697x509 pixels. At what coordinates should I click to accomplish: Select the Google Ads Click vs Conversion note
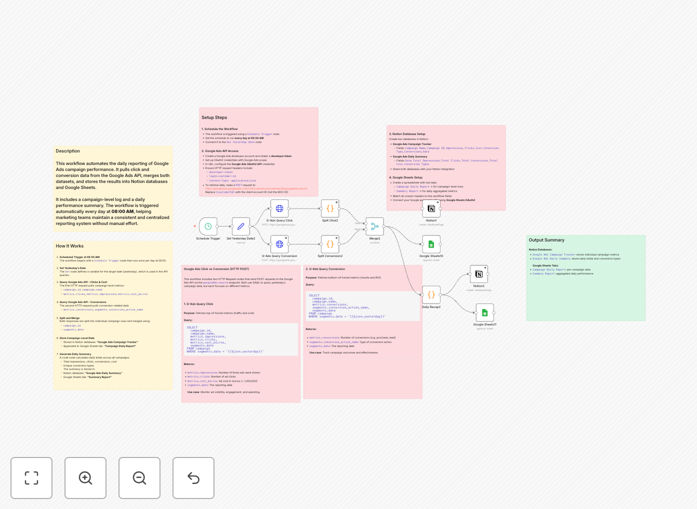click(x=241, y=333)
